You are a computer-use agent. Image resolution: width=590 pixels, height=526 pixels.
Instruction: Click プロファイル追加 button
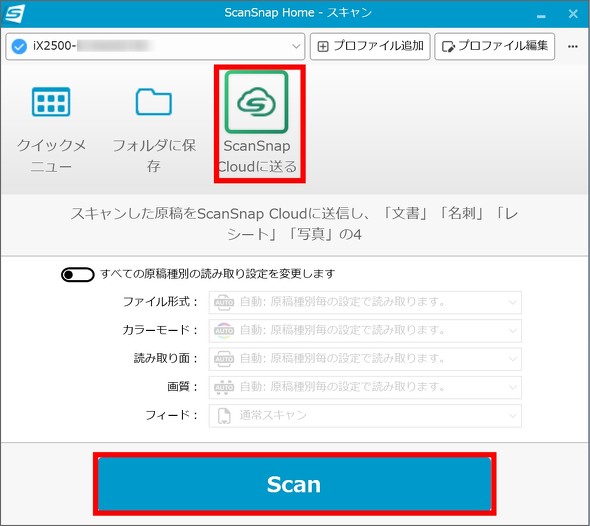pos(370,46)
